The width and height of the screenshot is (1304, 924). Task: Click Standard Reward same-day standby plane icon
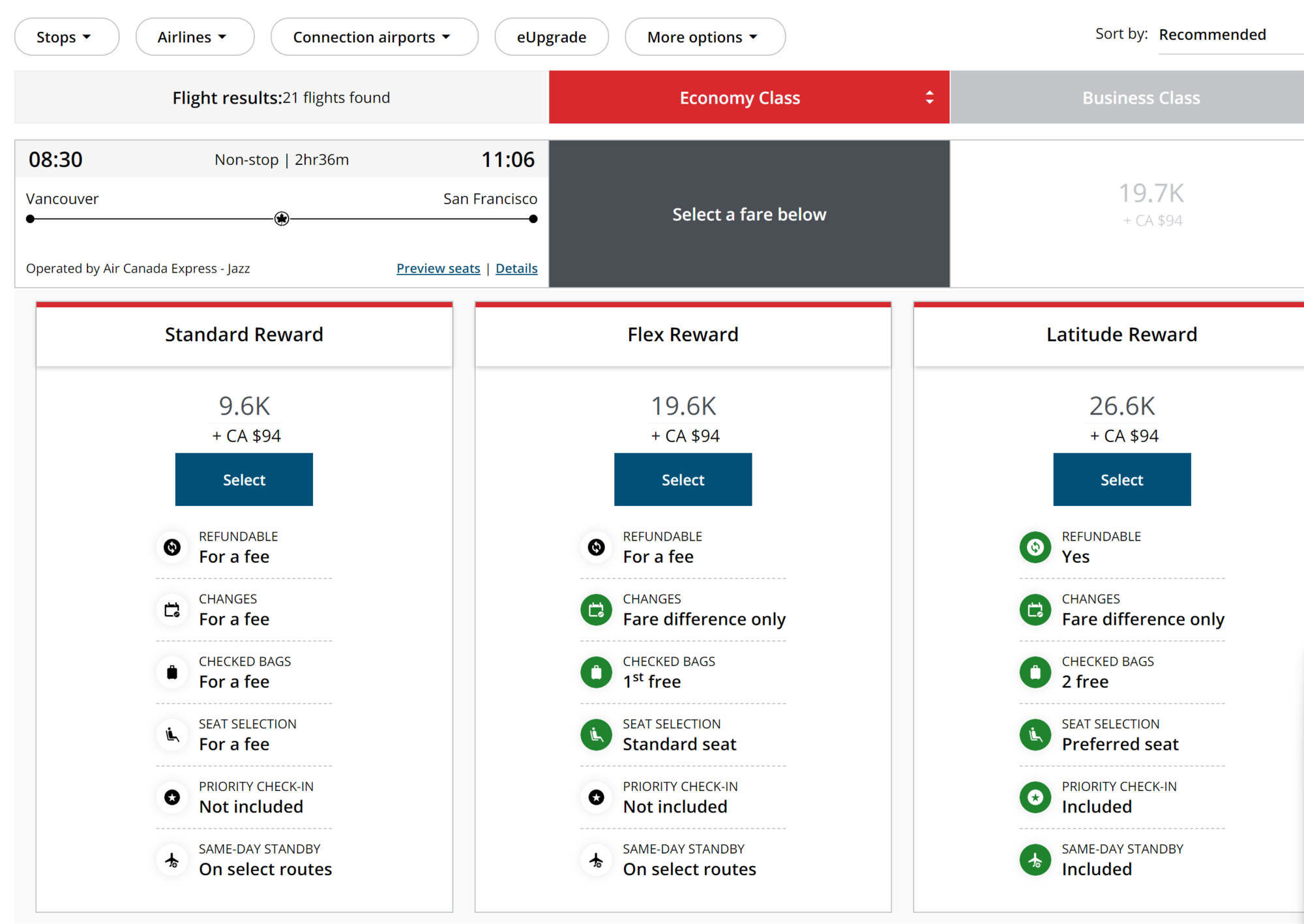click(x=172, y=860)
